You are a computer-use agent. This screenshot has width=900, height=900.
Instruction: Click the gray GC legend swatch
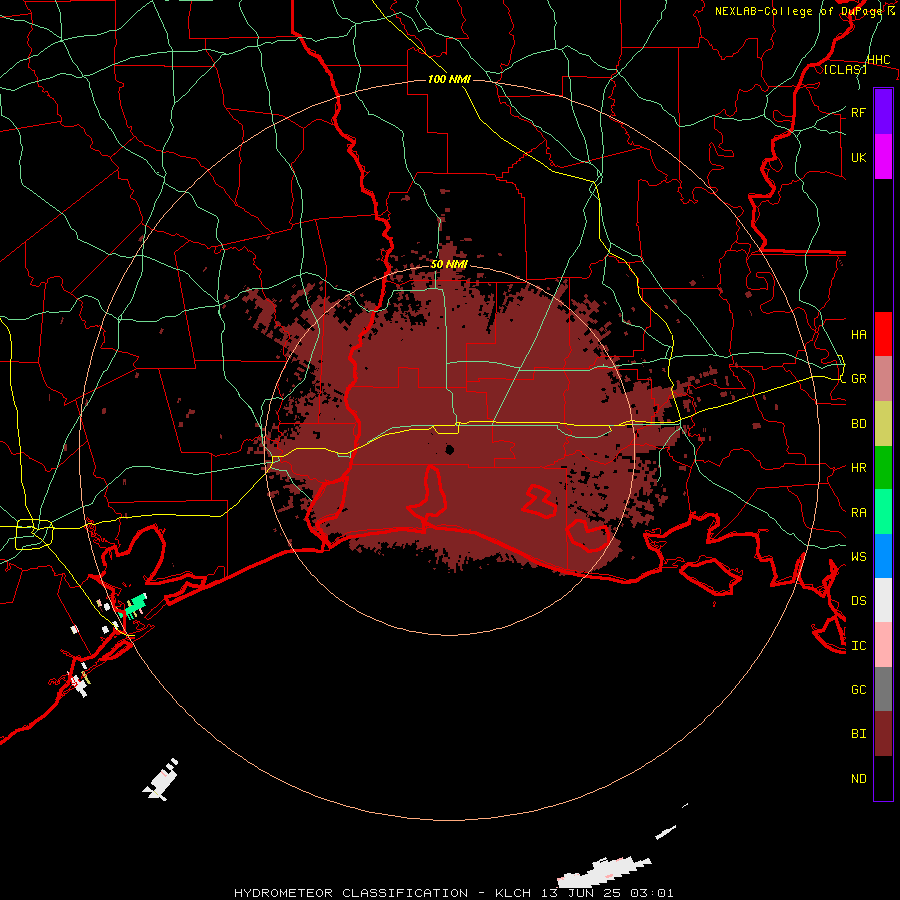click(883, 689)
